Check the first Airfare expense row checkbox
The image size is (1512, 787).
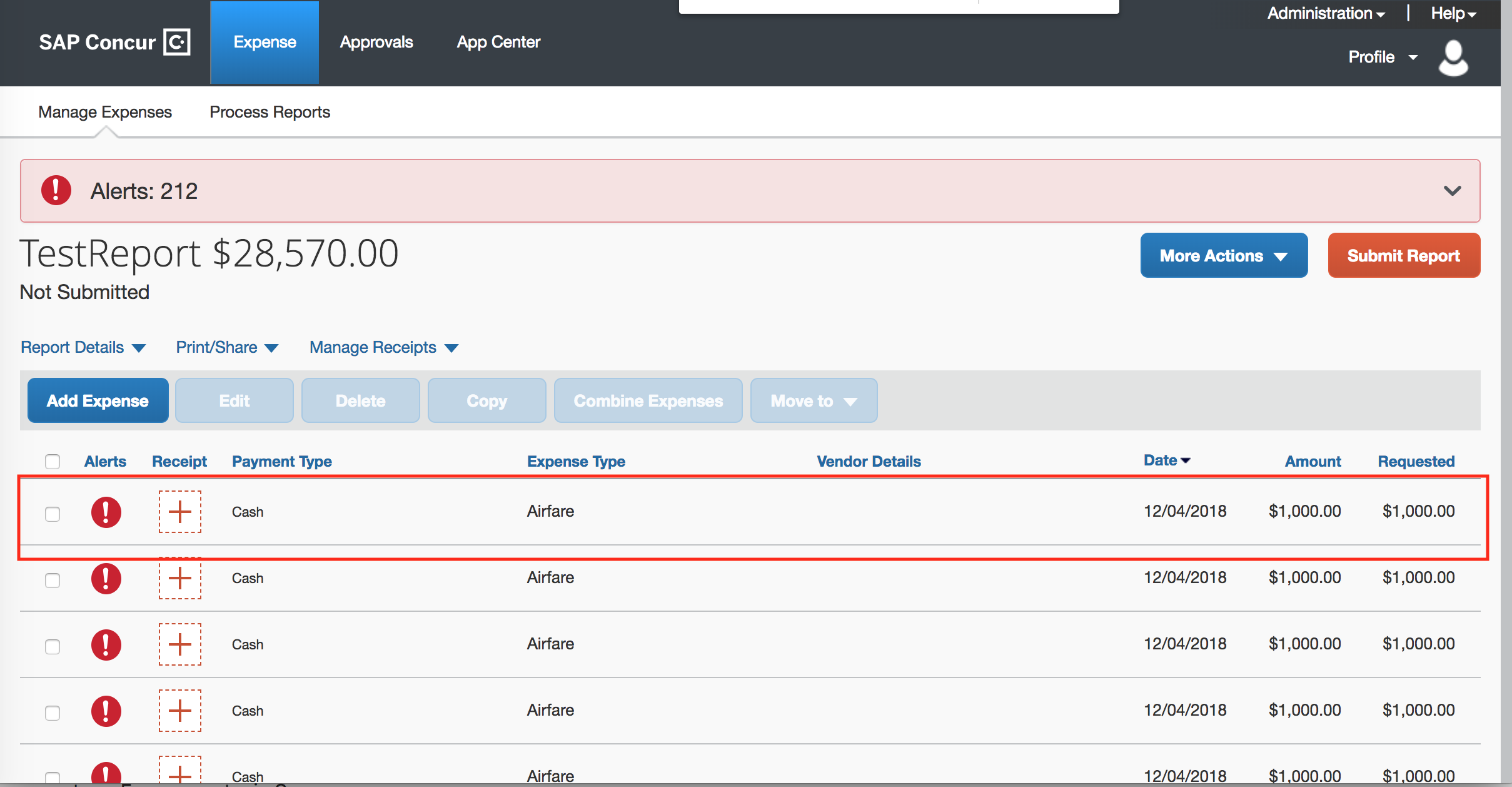(x=53, y=514)
